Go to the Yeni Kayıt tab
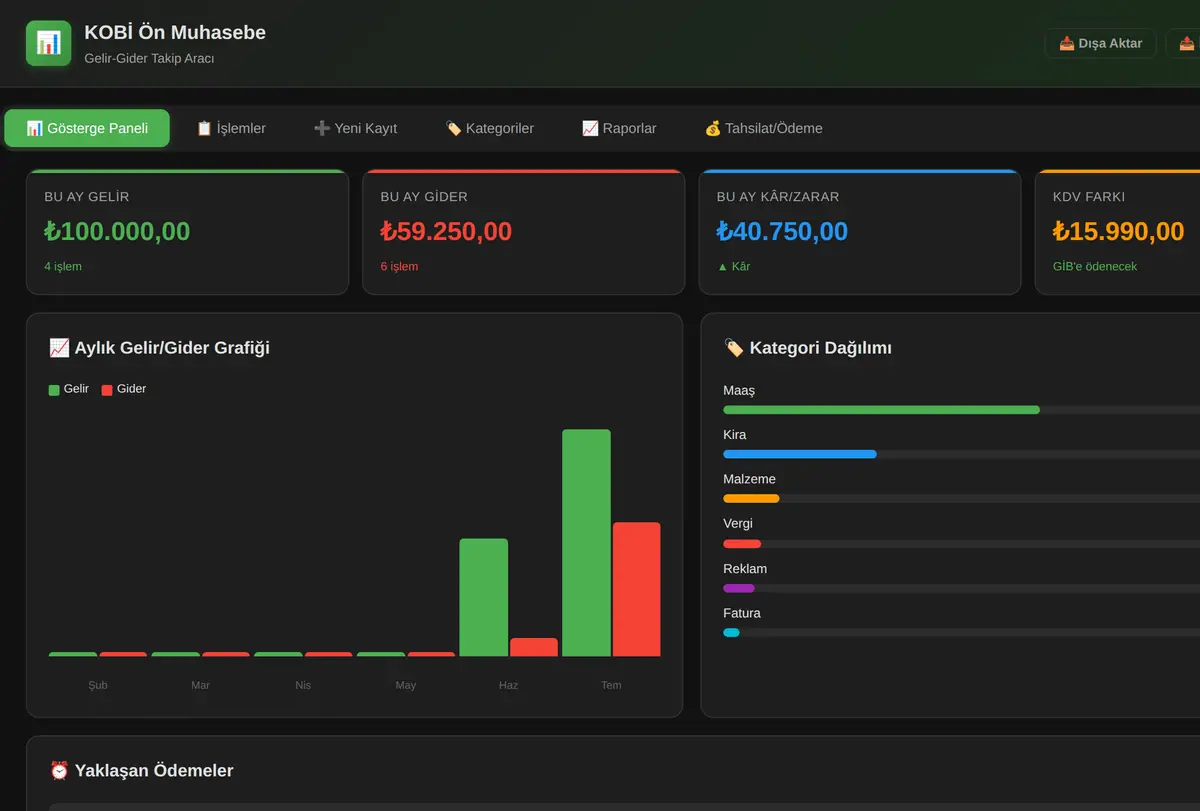 click(355, 128)
